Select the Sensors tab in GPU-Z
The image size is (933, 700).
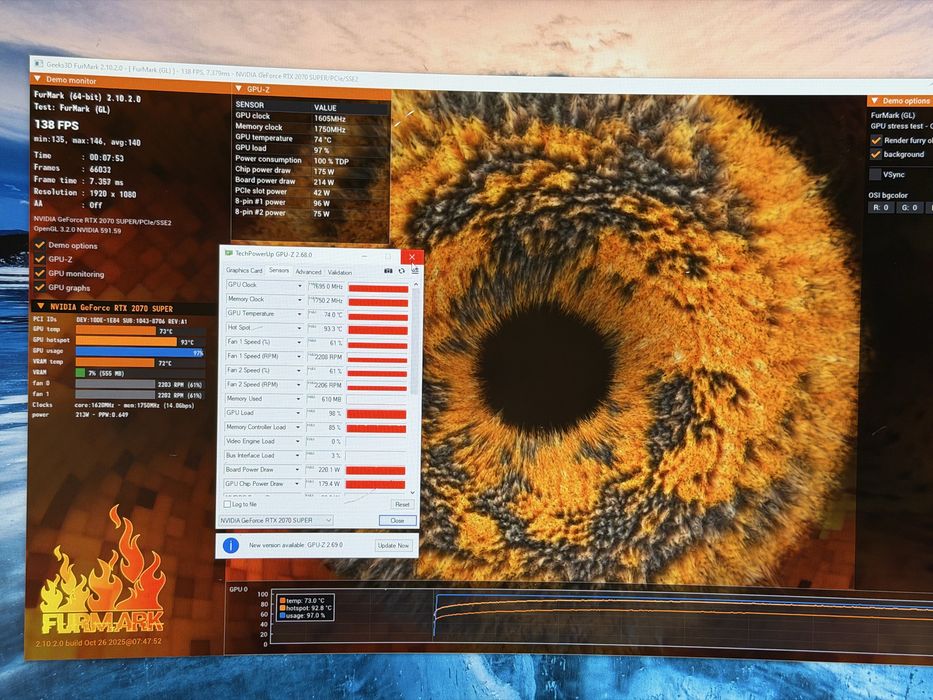(x=278, y=270)
